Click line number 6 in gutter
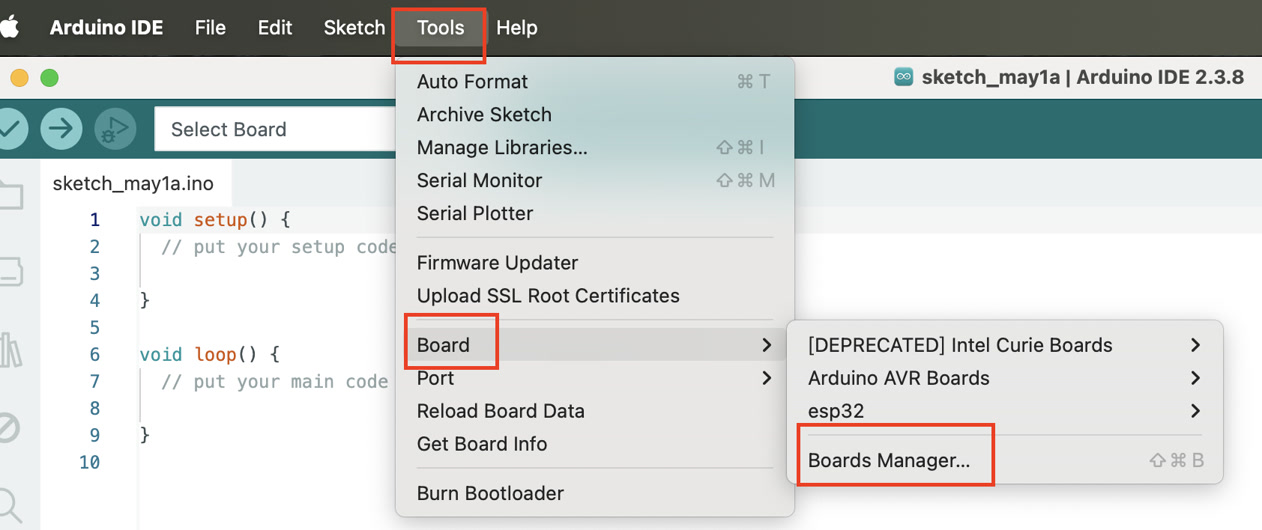This screenshot has height=530, width=1262. (95, 355)
